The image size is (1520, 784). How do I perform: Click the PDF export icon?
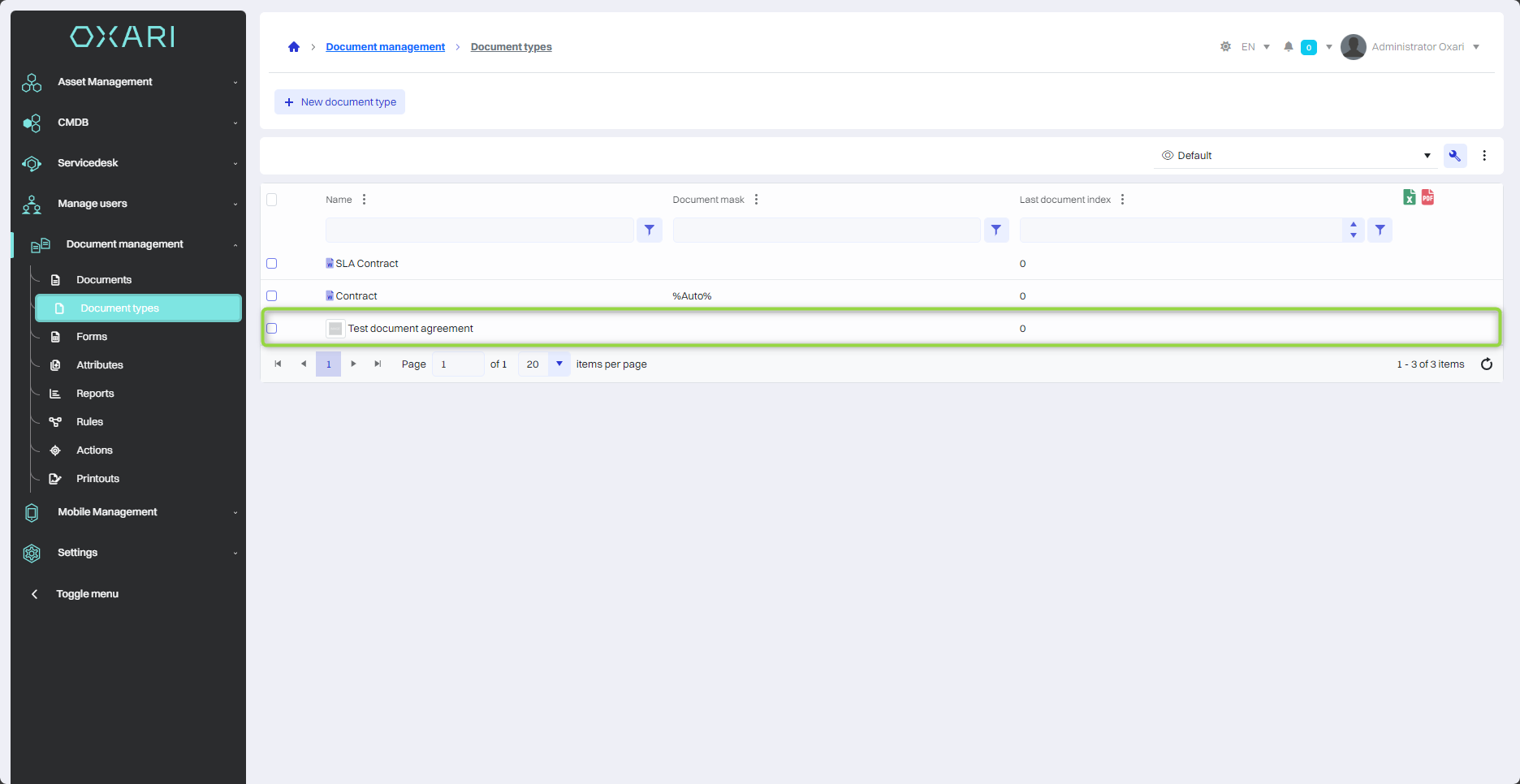[x=1427, y=197]
